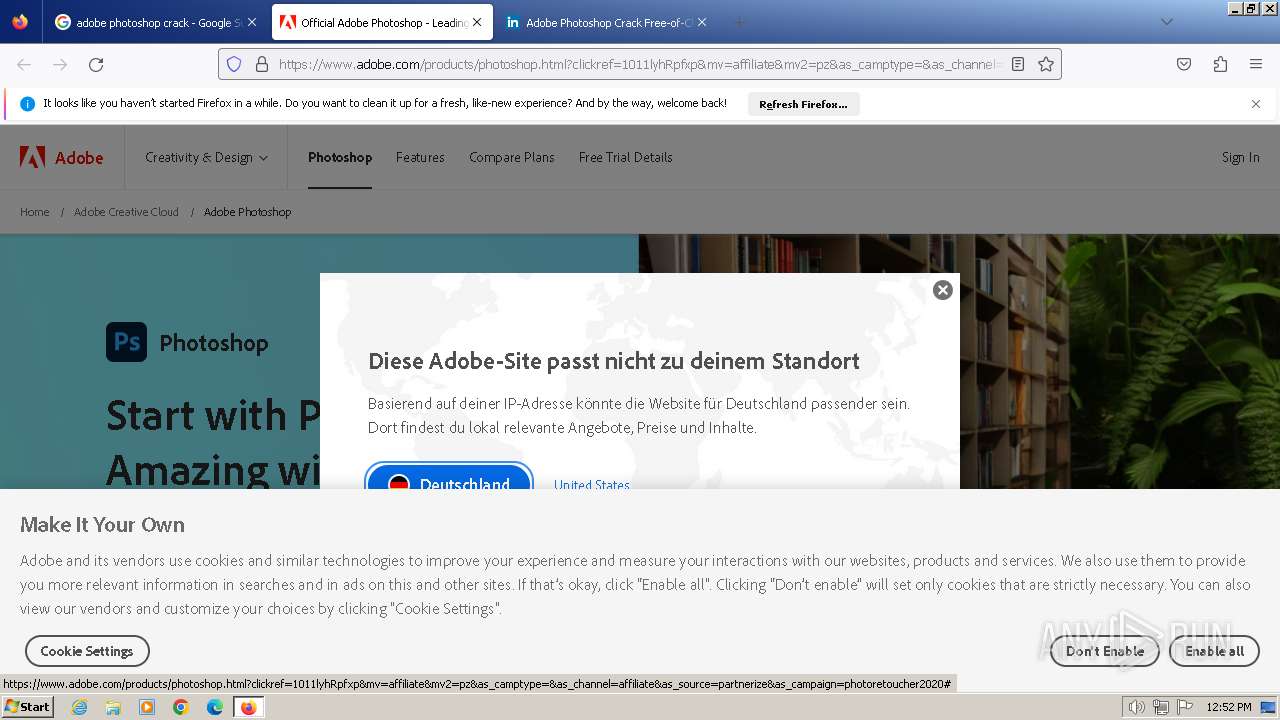The height and width of the screenshot is (720, 1280).
Task: Follow the Adobe Creative Cloud breadcrumb
Action: [x=126, y=212]
